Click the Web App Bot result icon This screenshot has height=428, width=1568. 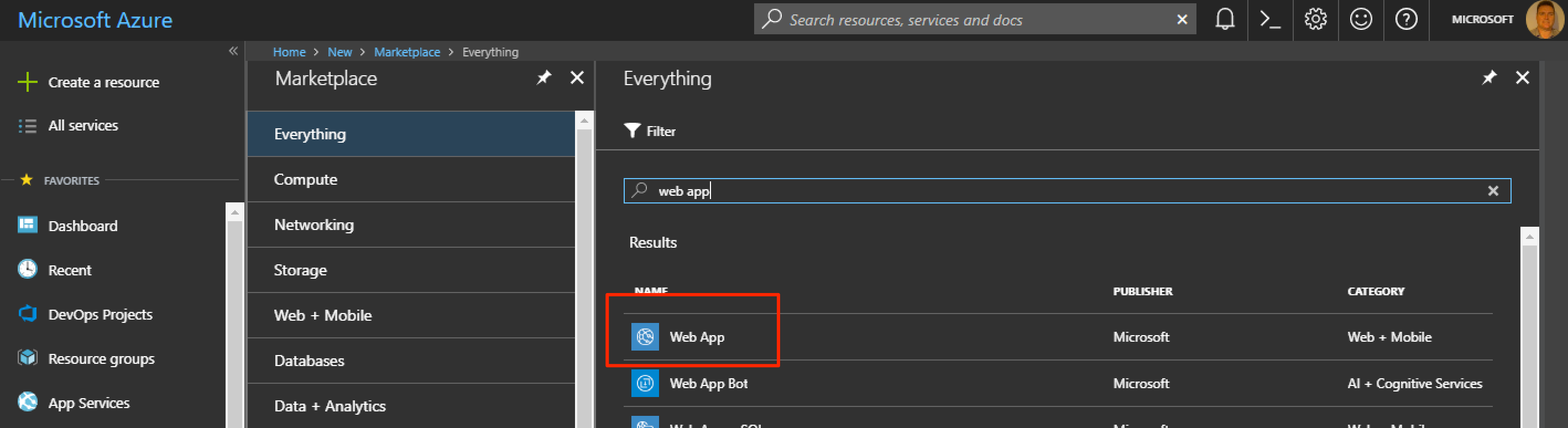pos(645,384)
